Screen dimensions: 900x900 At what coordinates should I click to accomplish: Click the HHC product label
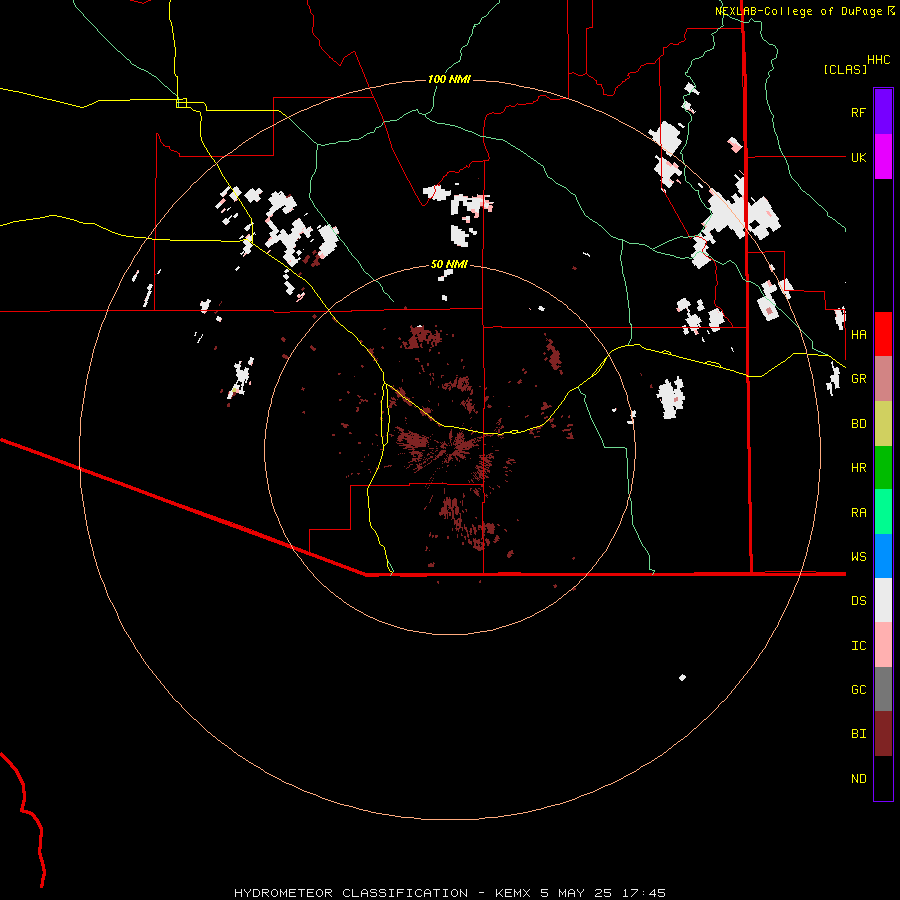(878, 60)
